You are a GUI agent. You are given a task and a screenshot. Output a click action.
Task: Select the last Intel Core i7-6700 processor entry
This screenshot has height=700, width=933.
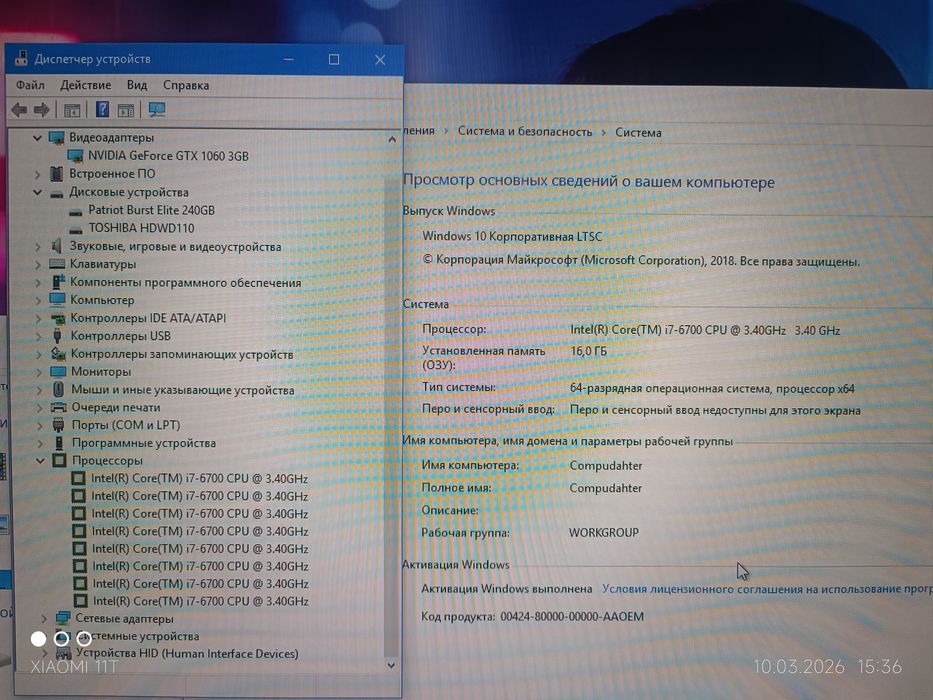coord(201,601)
